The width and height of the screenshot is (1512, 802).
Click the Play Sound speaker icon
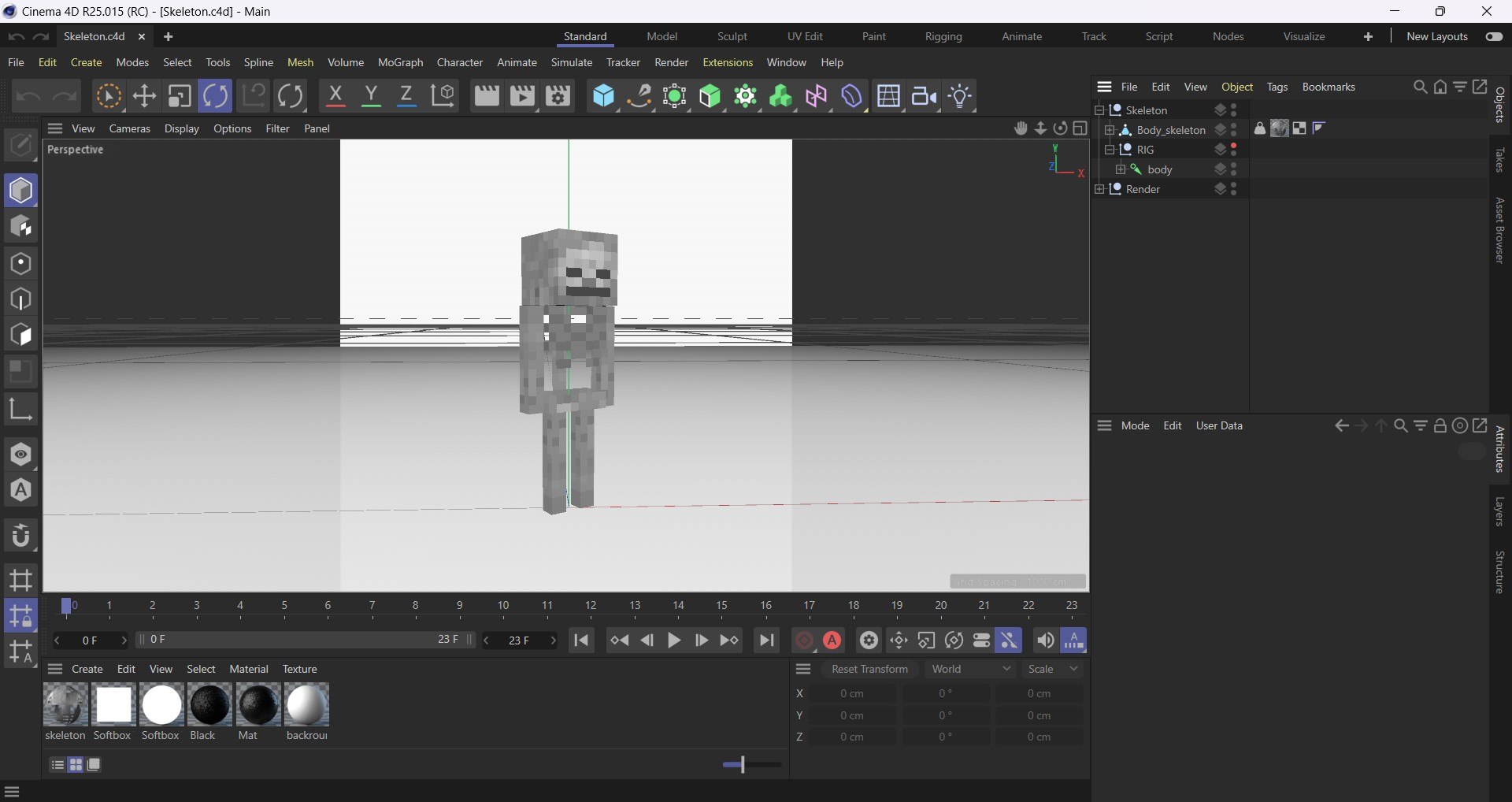[1045, 640]
